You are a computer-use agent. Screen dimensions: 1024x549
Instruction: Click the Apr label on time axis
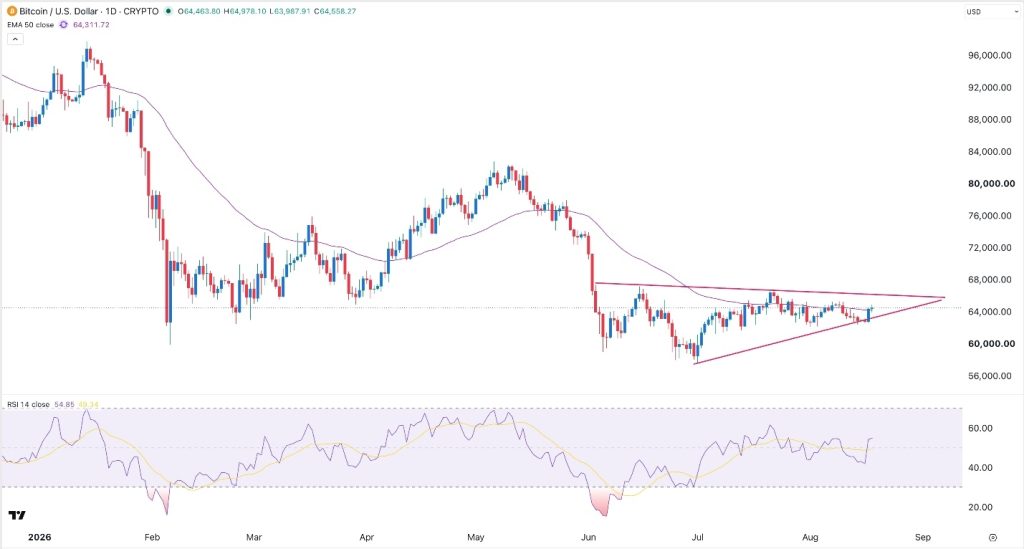(x=366, y=537)
